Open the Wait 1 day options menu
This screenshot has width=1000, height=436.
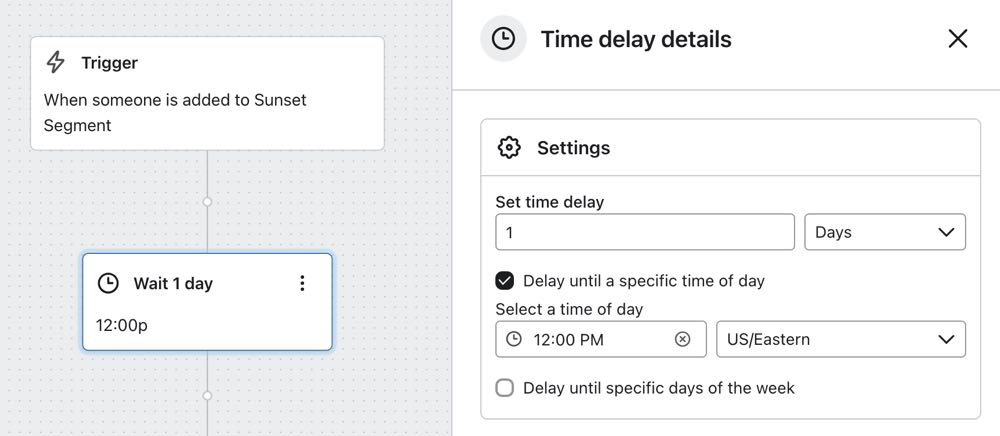click(x=303, y=284)
